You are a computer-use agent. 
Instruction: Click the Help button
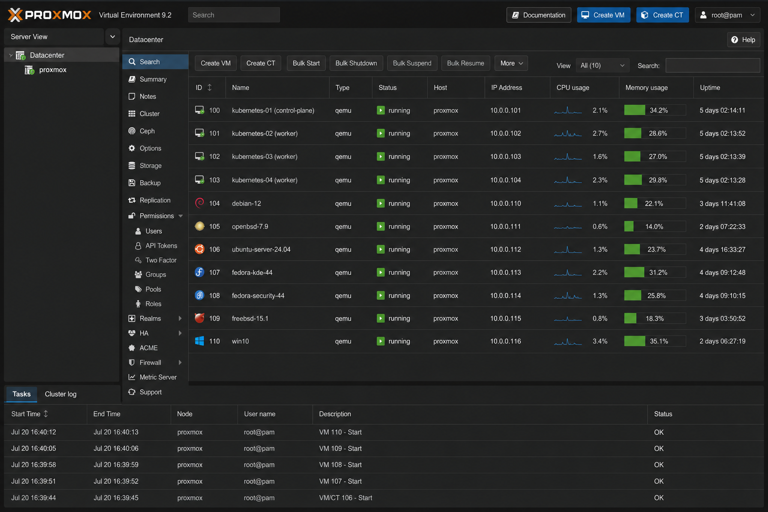pyautogui.click(x=744, y=40)
